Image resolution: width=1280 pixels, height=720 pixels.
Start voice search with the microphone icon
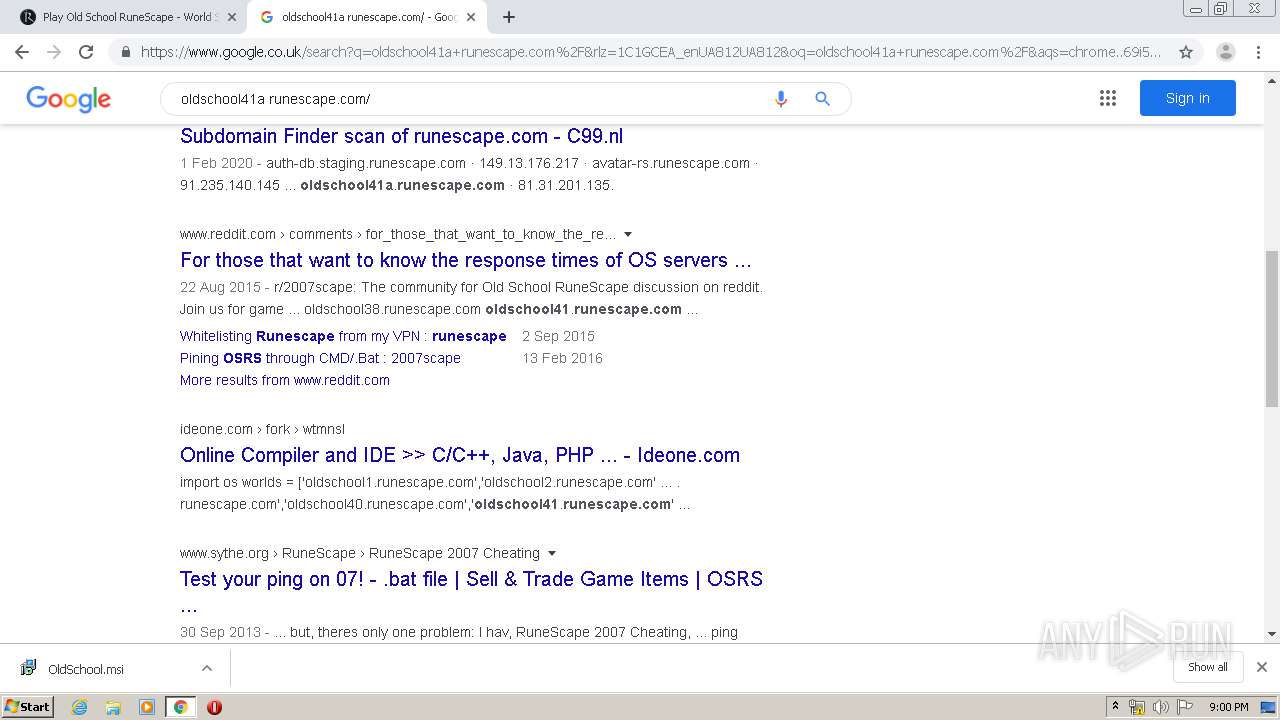(x=781, y=99)
